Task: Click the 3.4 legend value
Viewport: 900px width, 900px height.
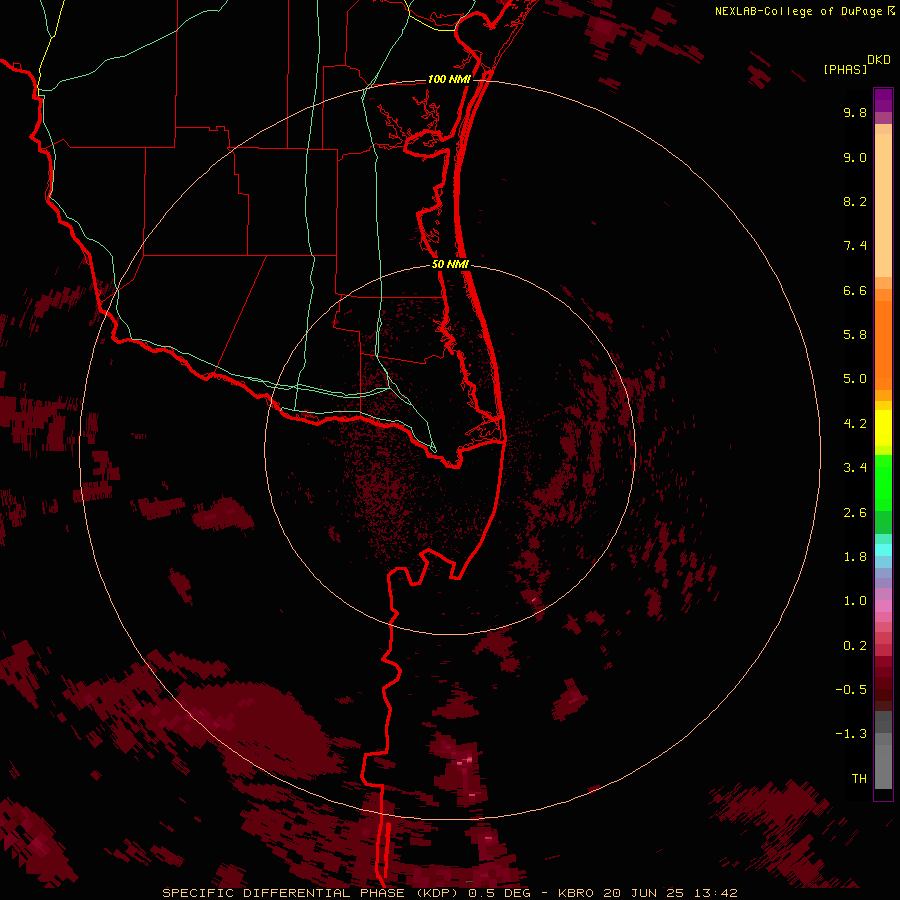Action: [x=855, y=468]
